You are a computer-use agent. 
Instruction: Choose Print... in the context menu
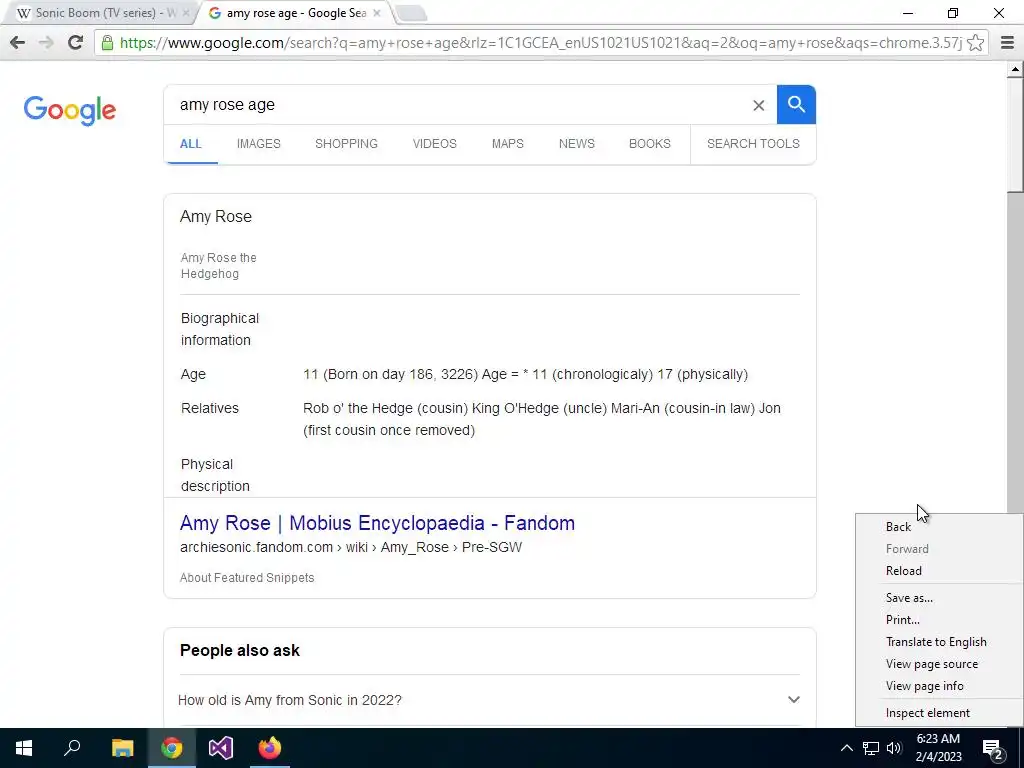point(903,620)
